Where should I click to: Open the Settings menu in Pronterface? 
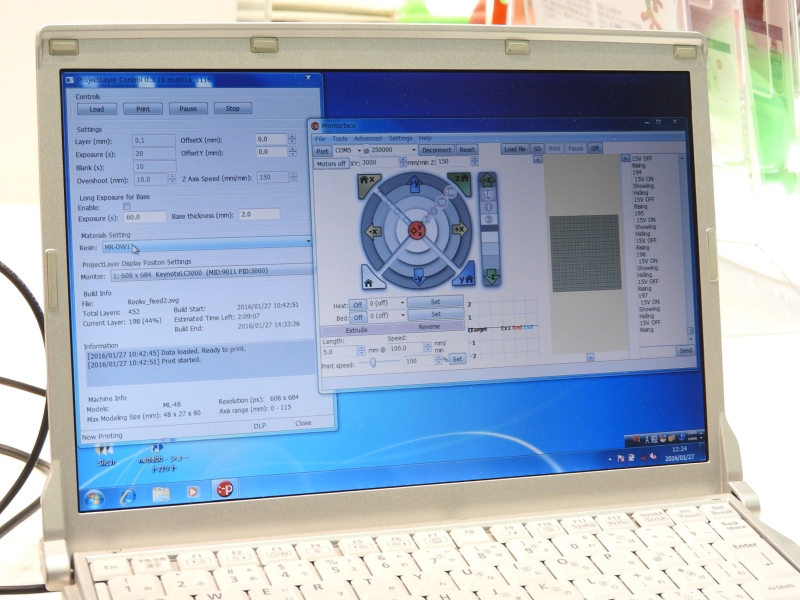(401, 138)
